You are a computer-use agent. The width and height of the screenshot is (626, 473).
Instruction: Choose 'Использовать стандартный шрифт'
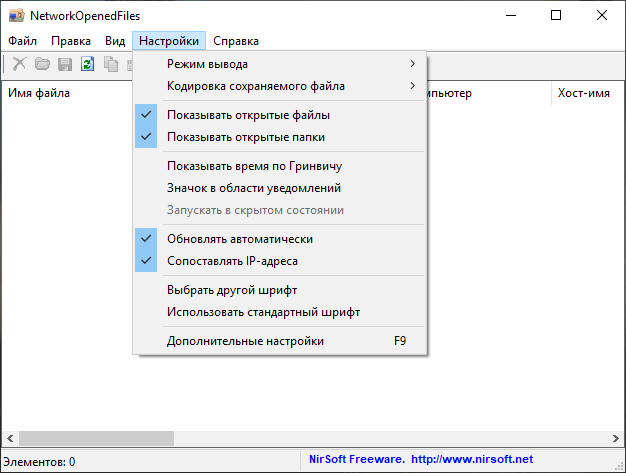click(x=280, y=312)
